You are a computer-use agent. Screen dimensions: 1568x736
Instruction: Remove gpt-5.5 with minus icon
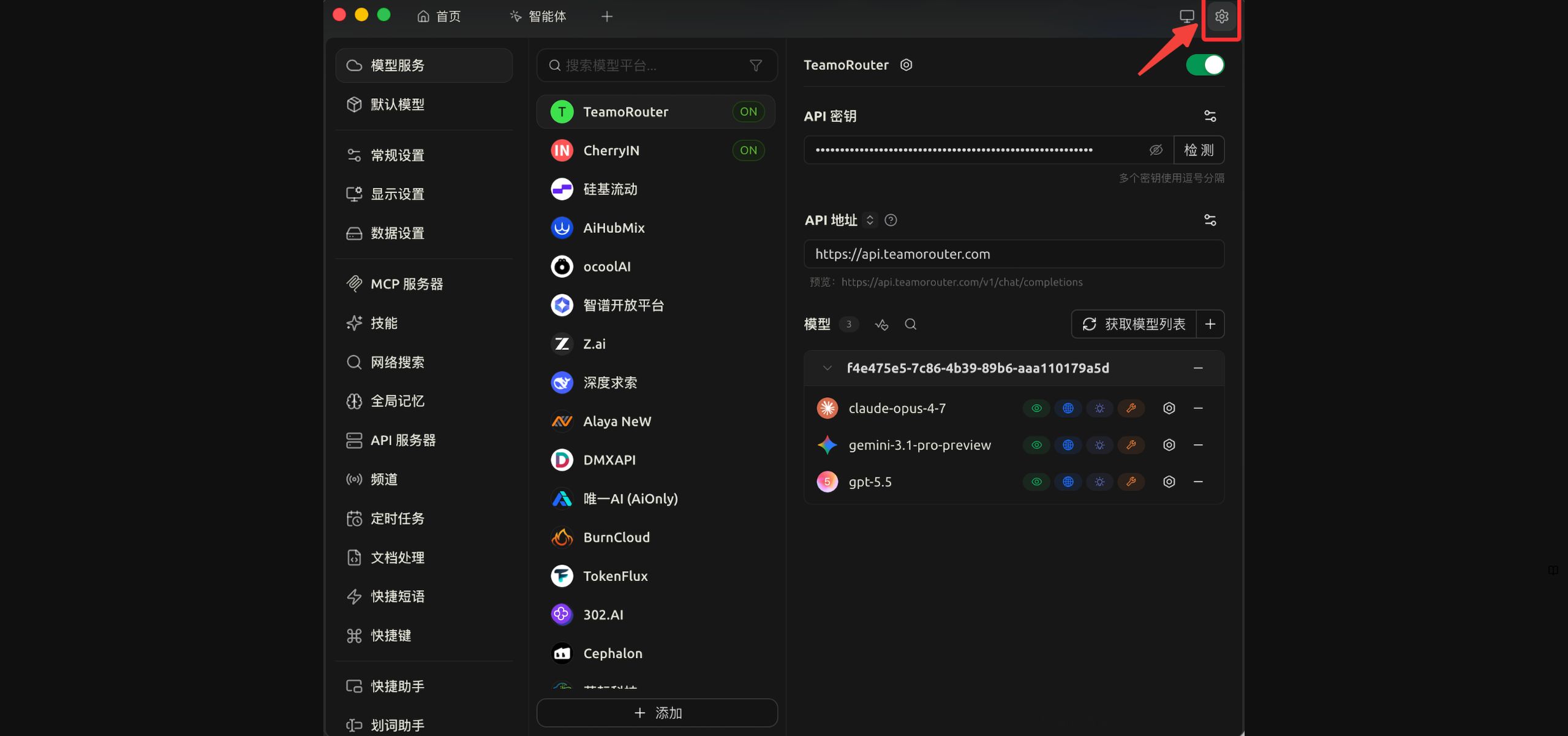[x=1199, y=482]
